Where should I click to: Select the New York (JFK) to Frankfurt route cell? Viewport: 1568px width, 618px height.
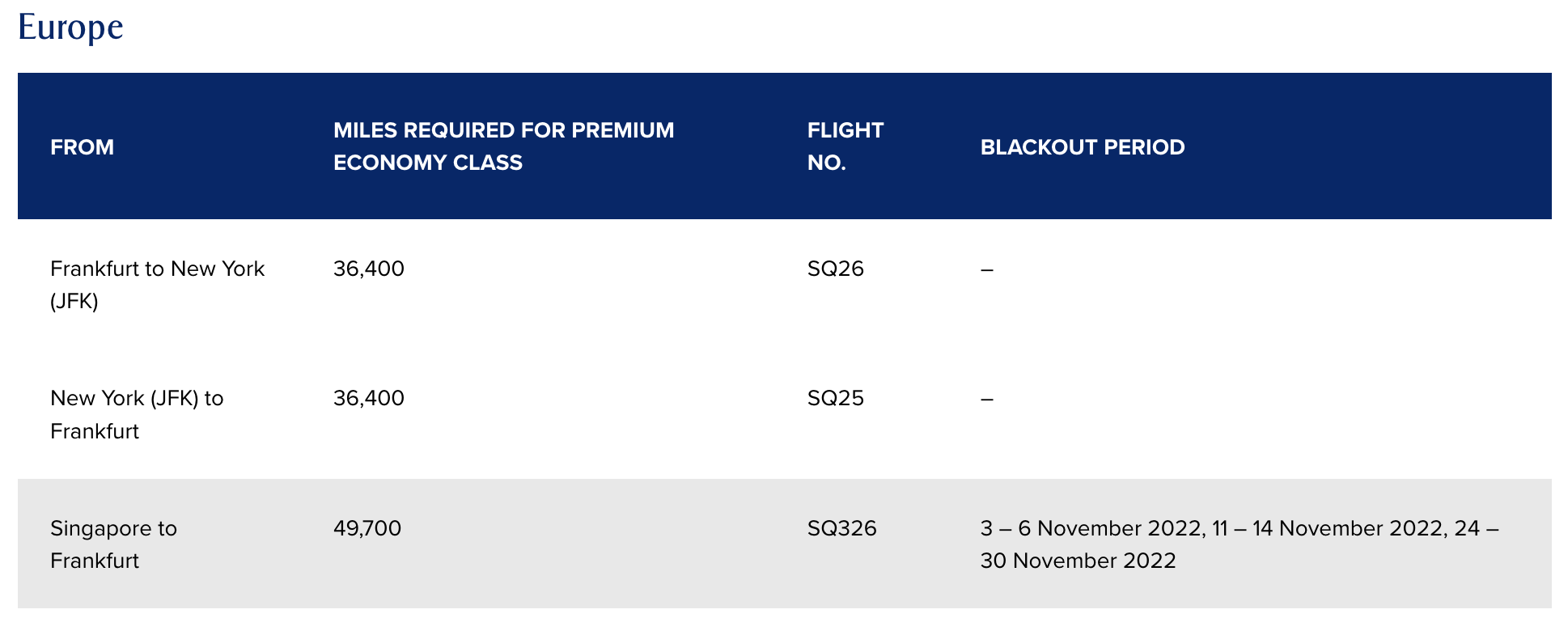[137, 414]
